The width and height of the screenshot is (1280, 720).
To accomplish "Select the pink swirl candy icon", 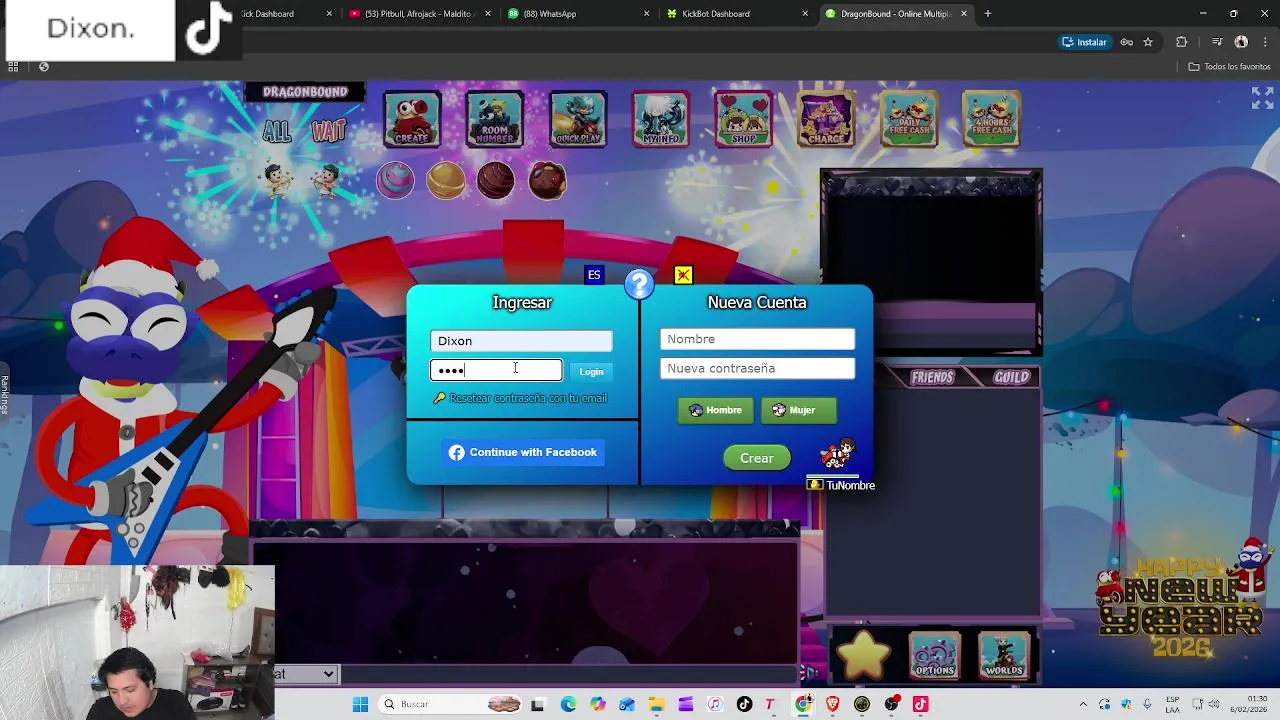I will [395, 181].
